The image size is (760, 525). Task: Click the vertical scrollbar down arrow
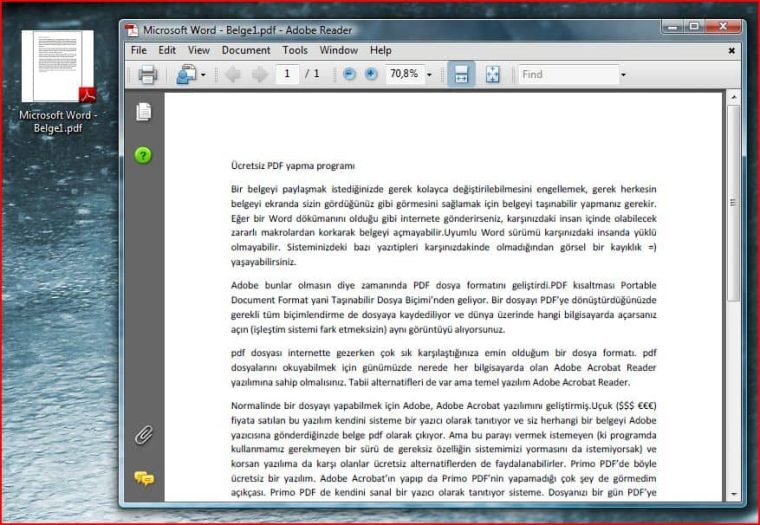pos(733,494)
